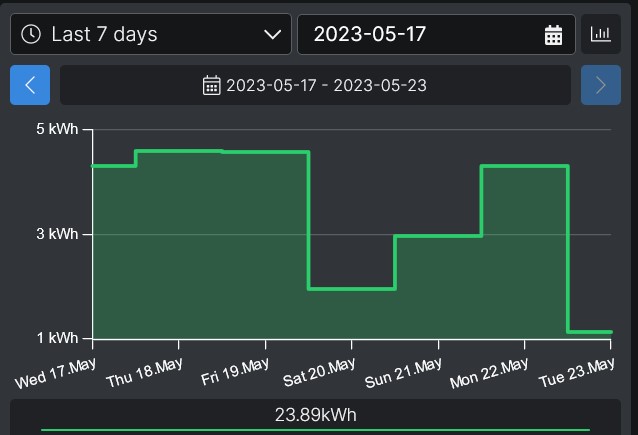Image resolution: width=638 pixels, height=435 pixels.
Task: Select the Wed 17.May axis label
Action: (55, 374)
